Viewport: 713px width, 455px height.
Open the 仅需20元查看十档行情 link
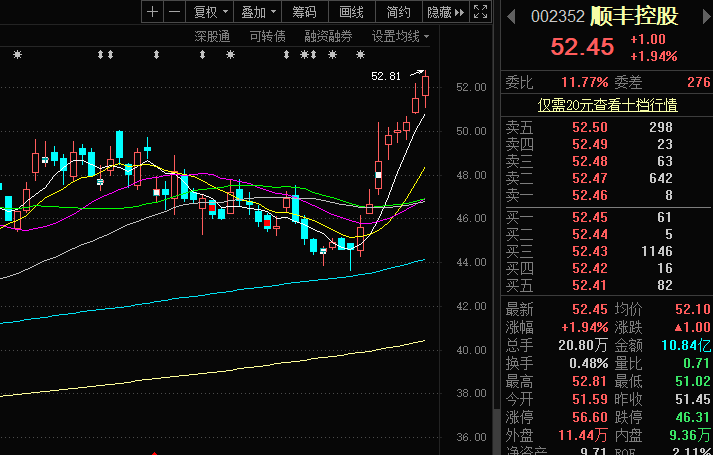click(607, 104)
